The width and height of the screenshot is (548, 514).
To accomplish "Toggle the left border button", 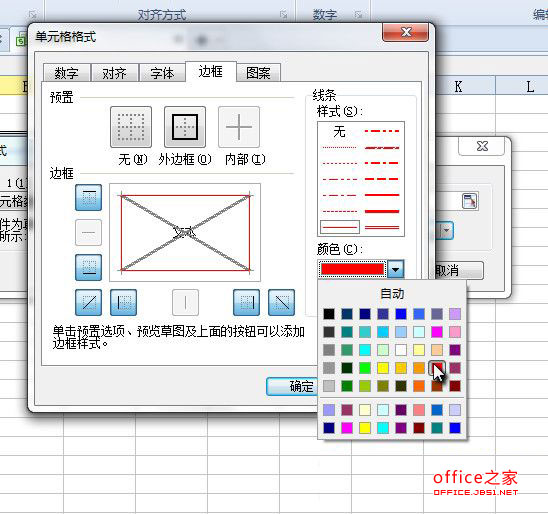I will coord(123,303).
